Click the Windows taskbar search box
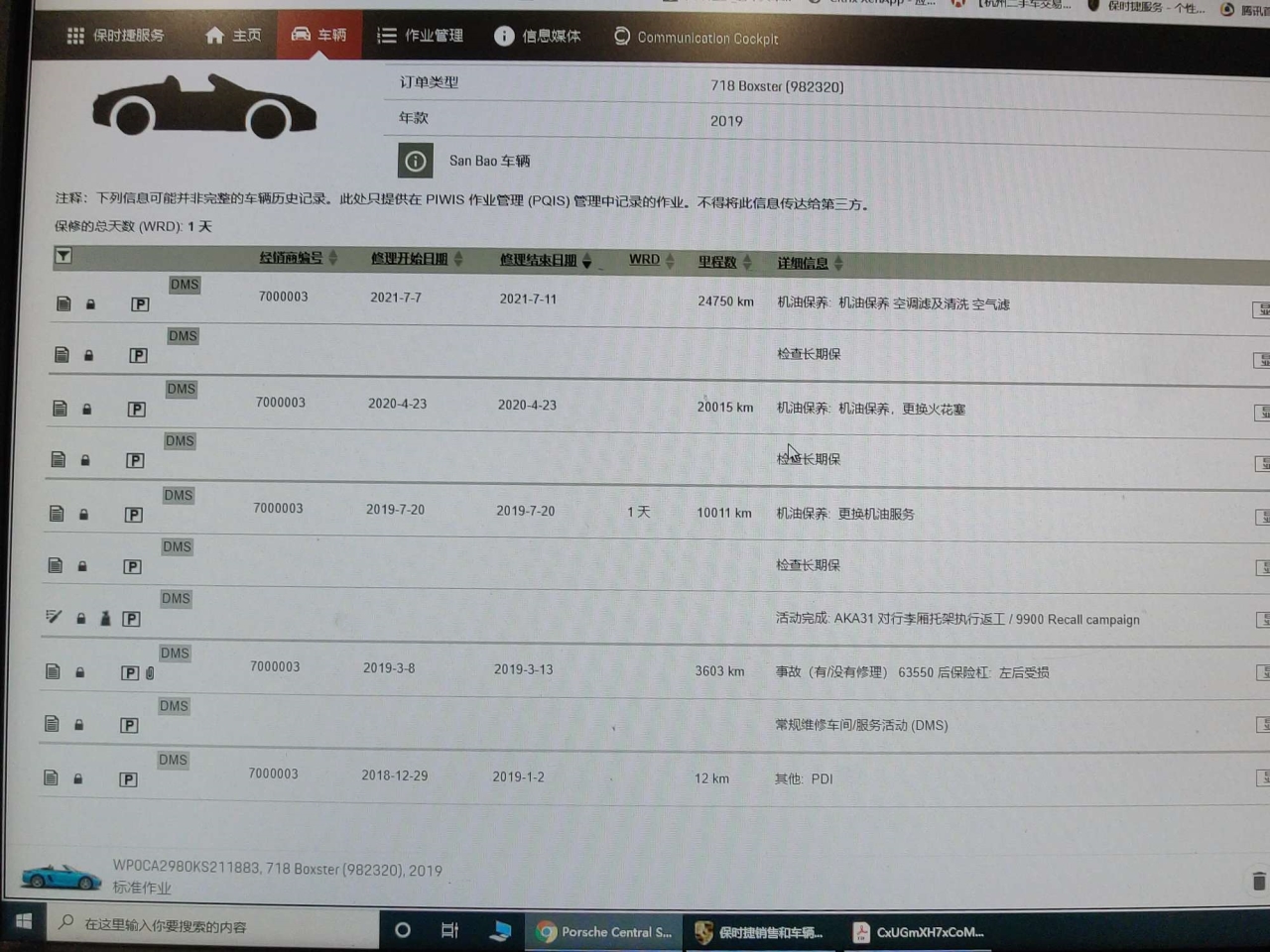1270x952 pixels. click(x=212, y=925)
